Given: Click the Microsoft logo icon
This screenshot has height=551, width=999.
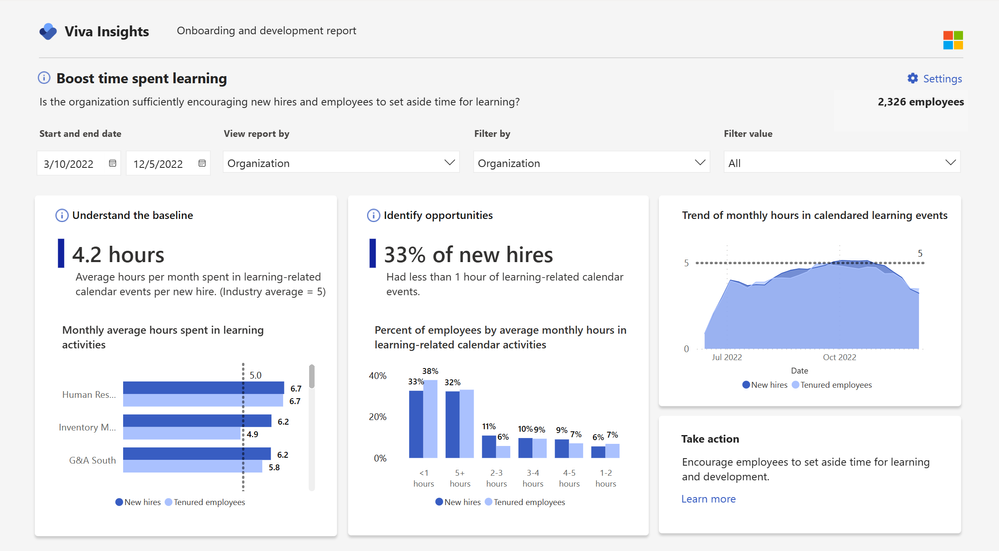Looking at the screenshot, I should (x=953, y=40).
